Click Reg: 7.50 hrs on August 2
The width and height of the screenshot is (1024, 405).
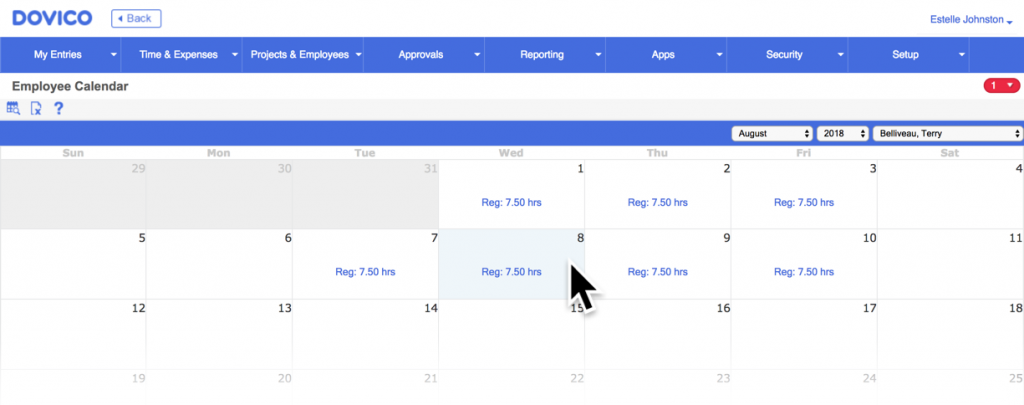(658, 202)
